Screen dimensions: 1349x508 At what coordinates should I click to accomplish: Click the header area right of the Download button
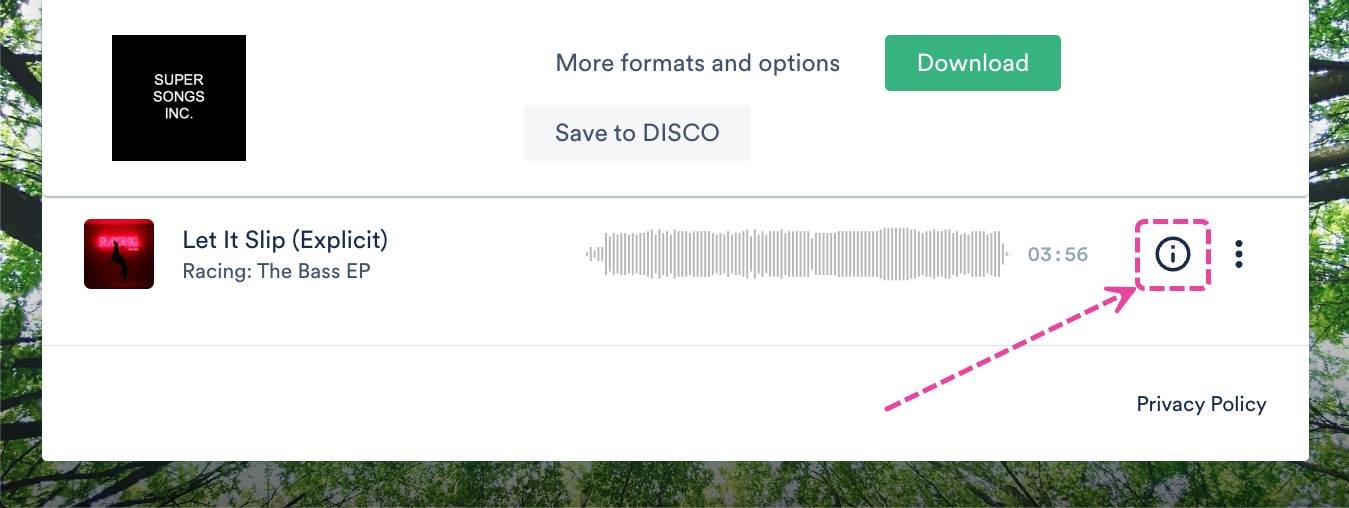coord(1180,63)
